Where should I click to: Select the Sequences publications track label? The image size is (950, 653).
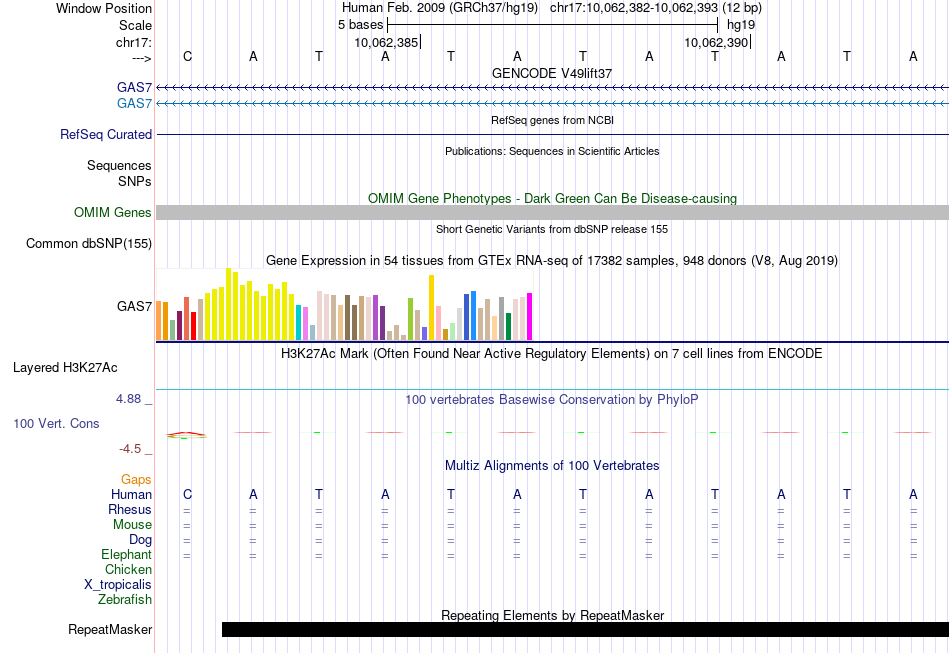tap(119, 165)
